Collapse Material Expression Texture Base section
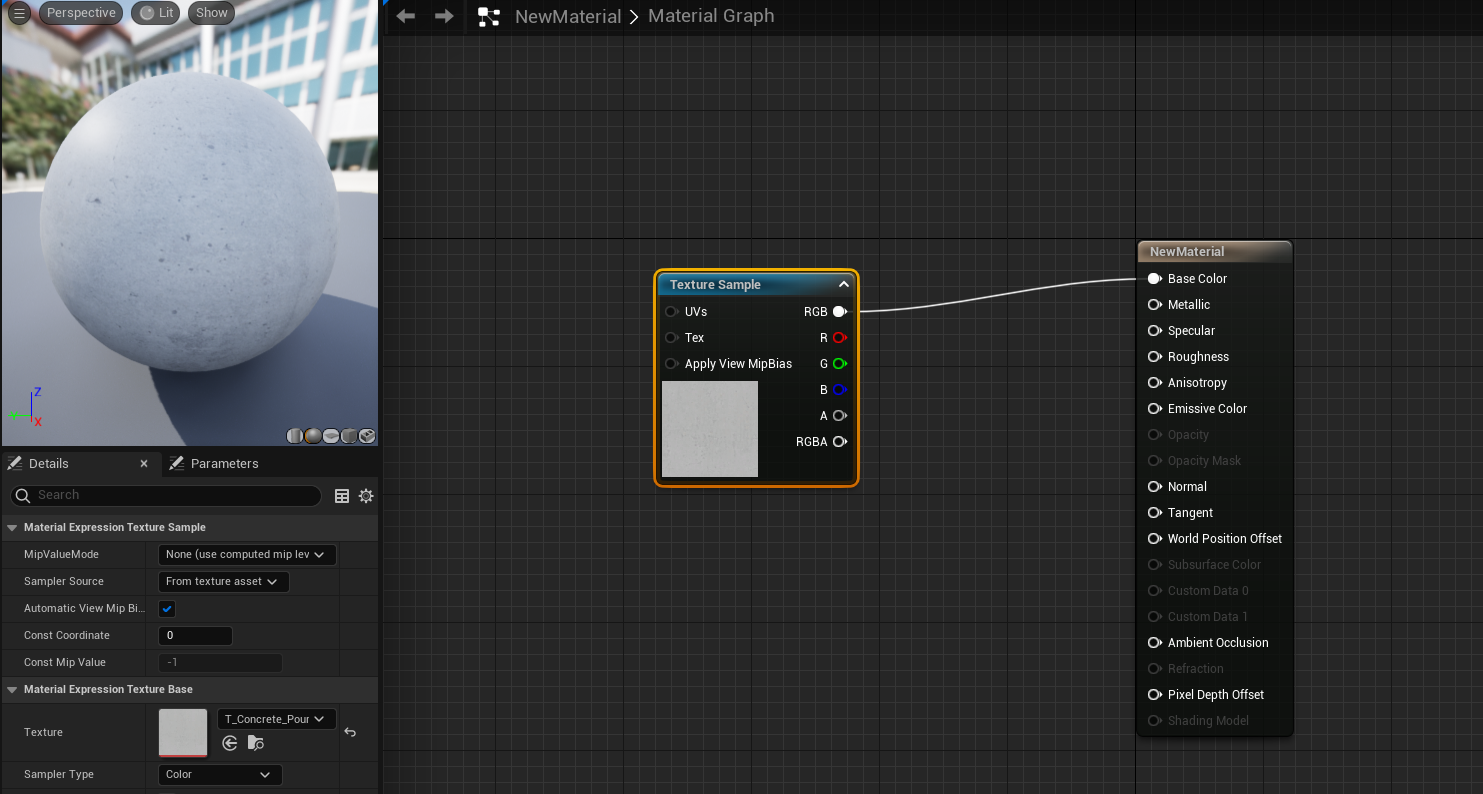 click(x=12, y=690)
